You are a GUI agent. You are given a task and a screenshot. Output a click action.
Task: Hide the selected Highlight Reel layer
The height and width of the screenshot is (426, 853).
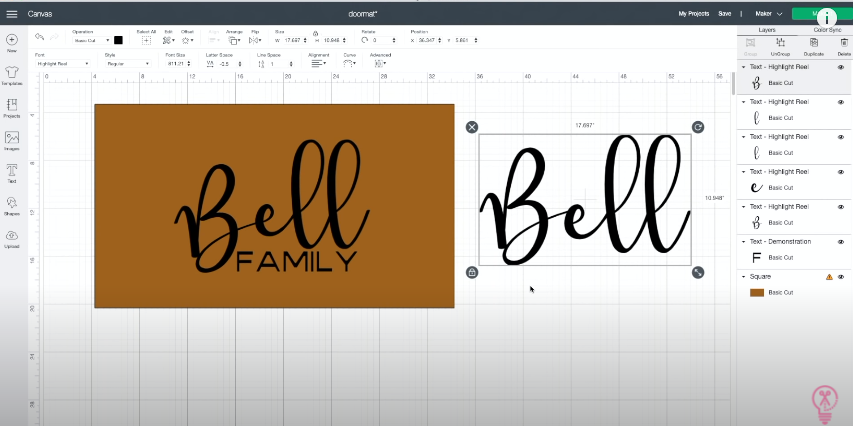tap(841, 67)
